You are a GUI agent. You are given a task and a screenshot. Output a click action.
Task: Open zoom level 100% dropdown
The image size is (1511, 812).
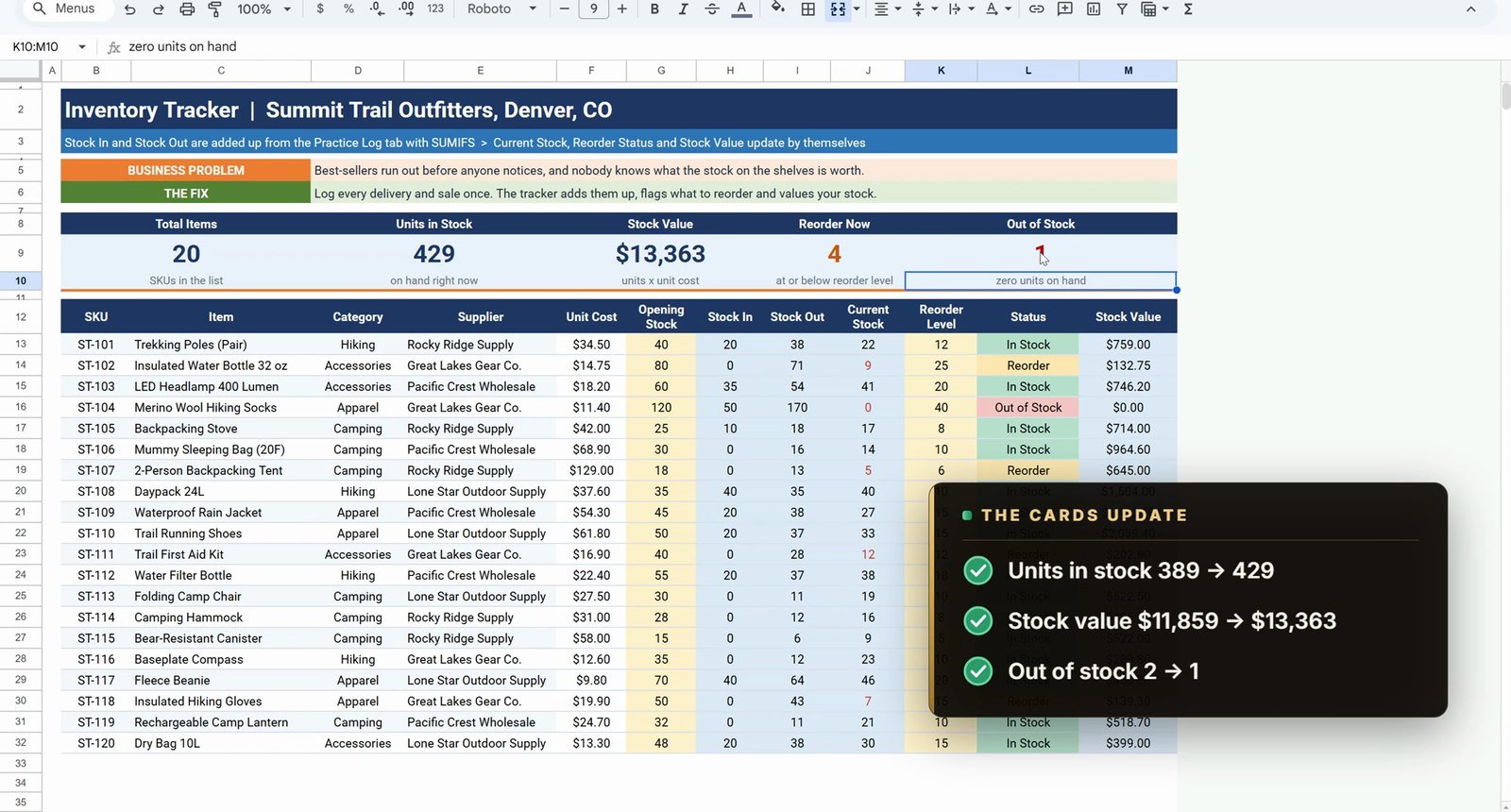click(263, 8)
